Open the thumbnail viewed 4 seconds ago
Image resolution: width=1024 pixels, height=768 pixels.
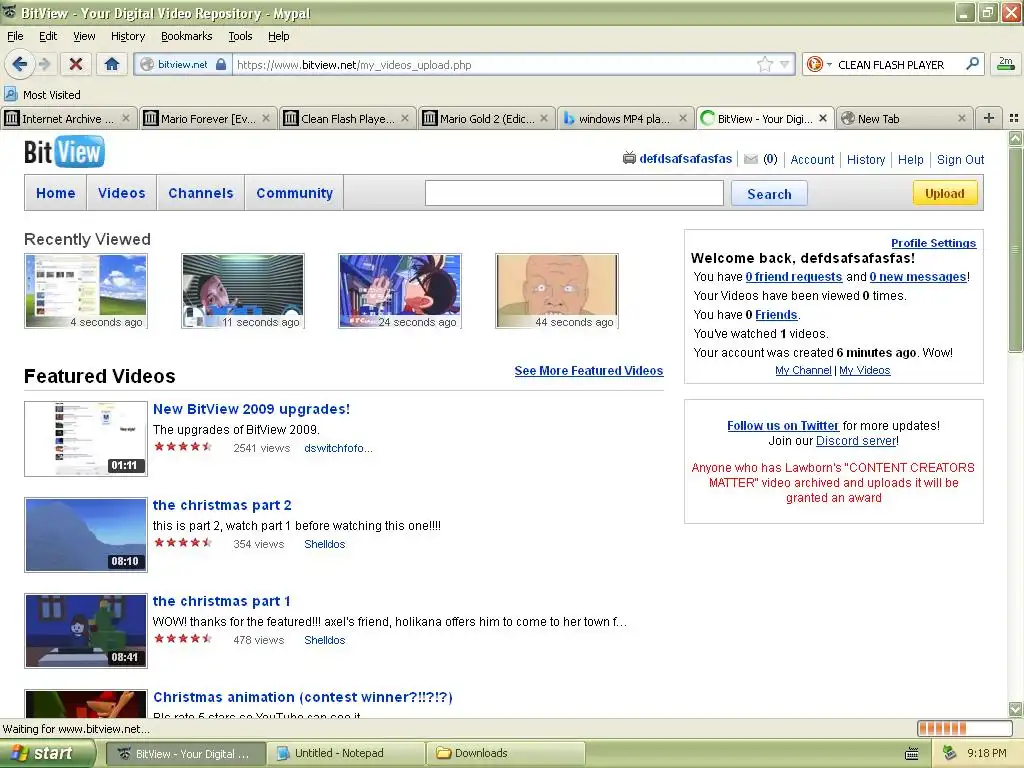click(86, 291)
